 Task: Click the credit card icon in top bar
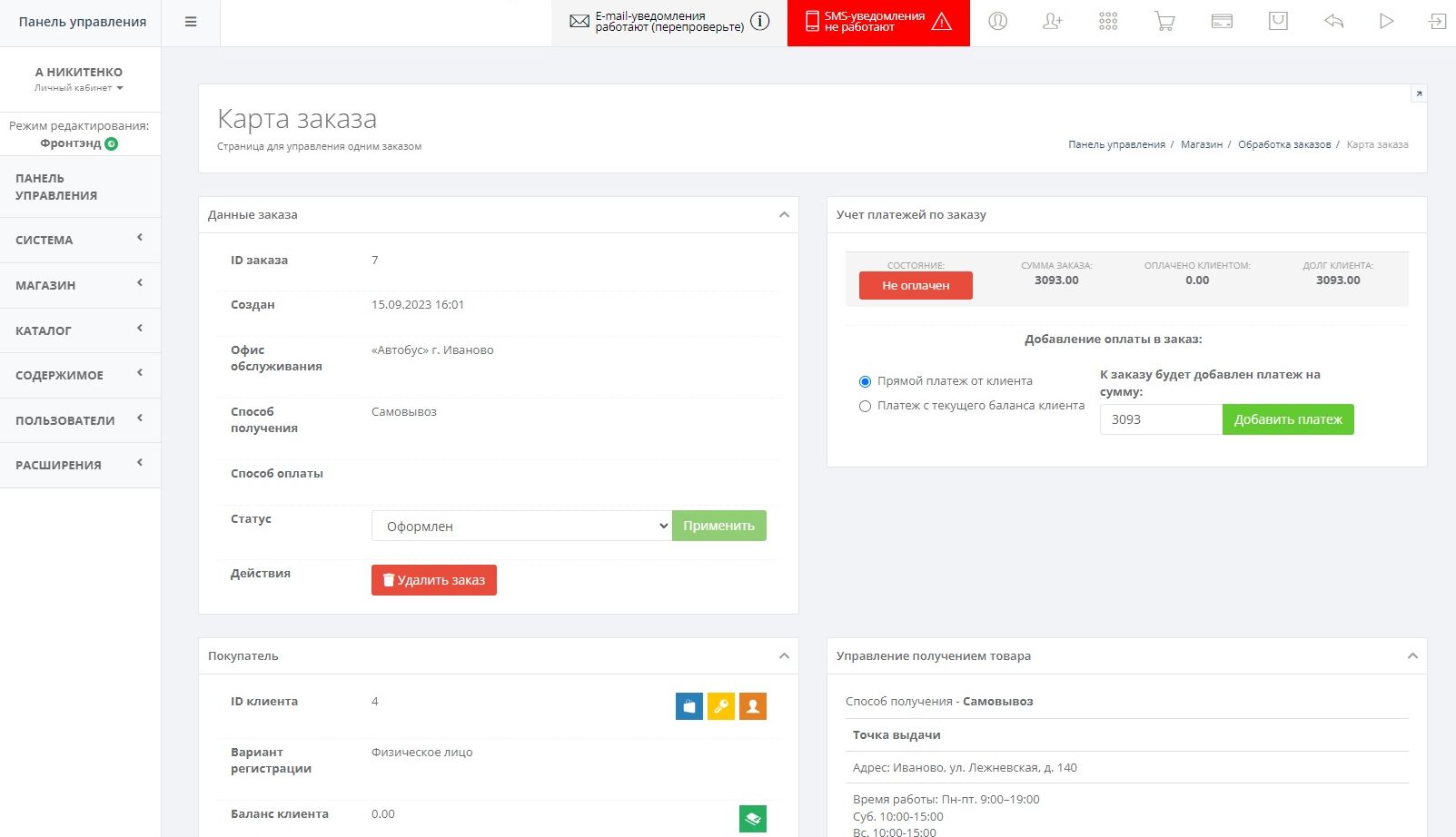(1222, 22)
